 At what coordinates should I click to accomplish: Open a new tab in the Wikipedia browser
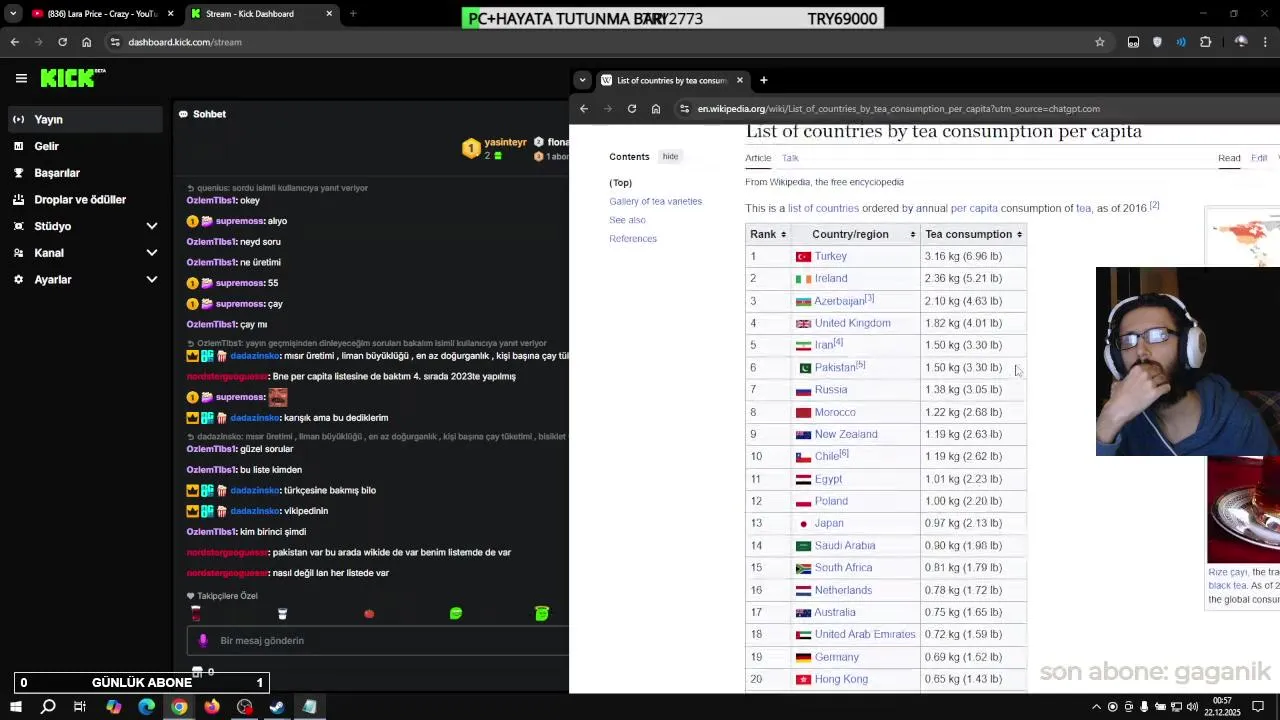[764, 80]
